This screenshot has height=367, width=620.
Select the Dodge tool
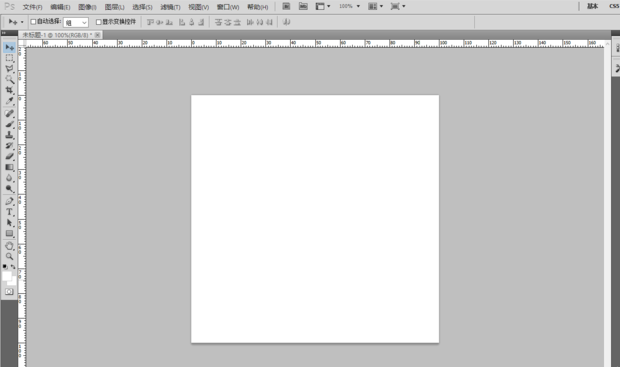(x=9, y=189)
